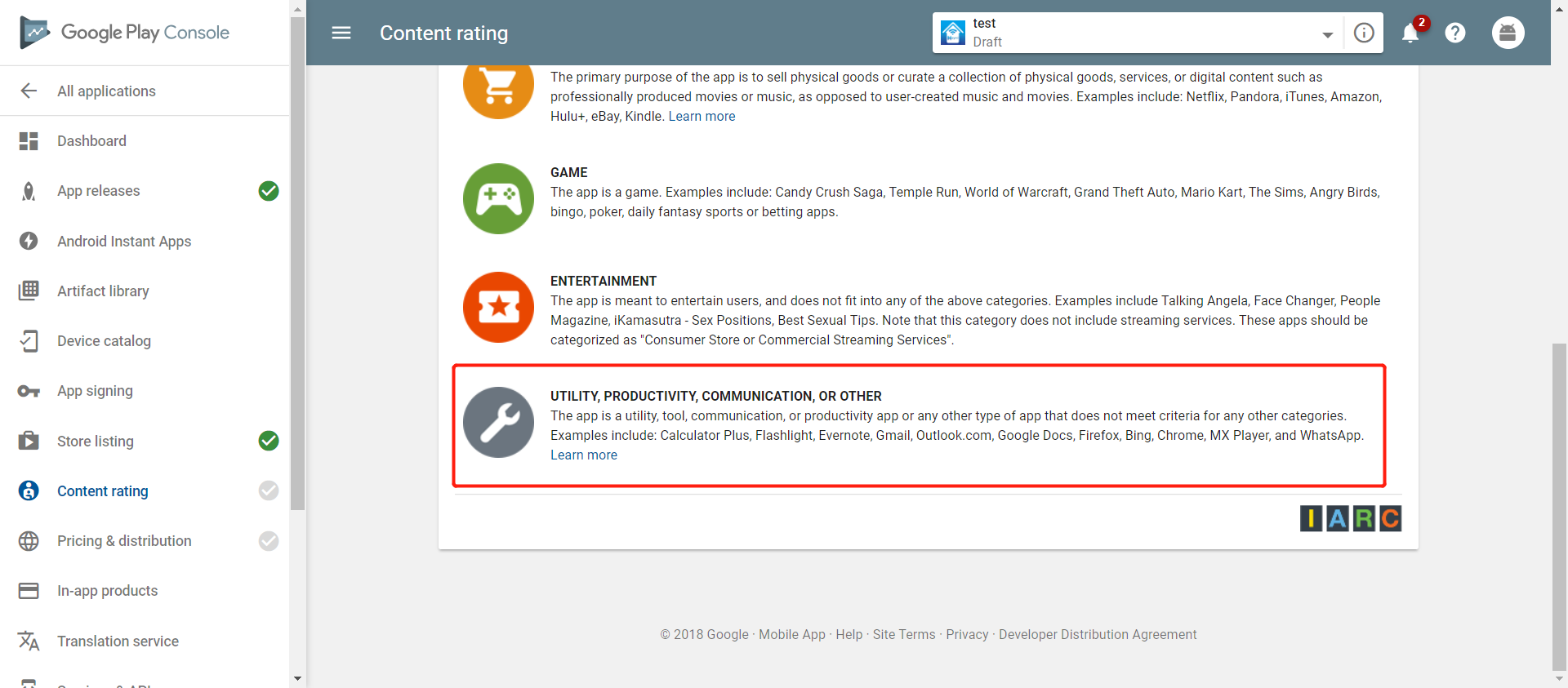Click the In-app products card icon
Screen dimensions: 1568x688
tap(29, 591)
